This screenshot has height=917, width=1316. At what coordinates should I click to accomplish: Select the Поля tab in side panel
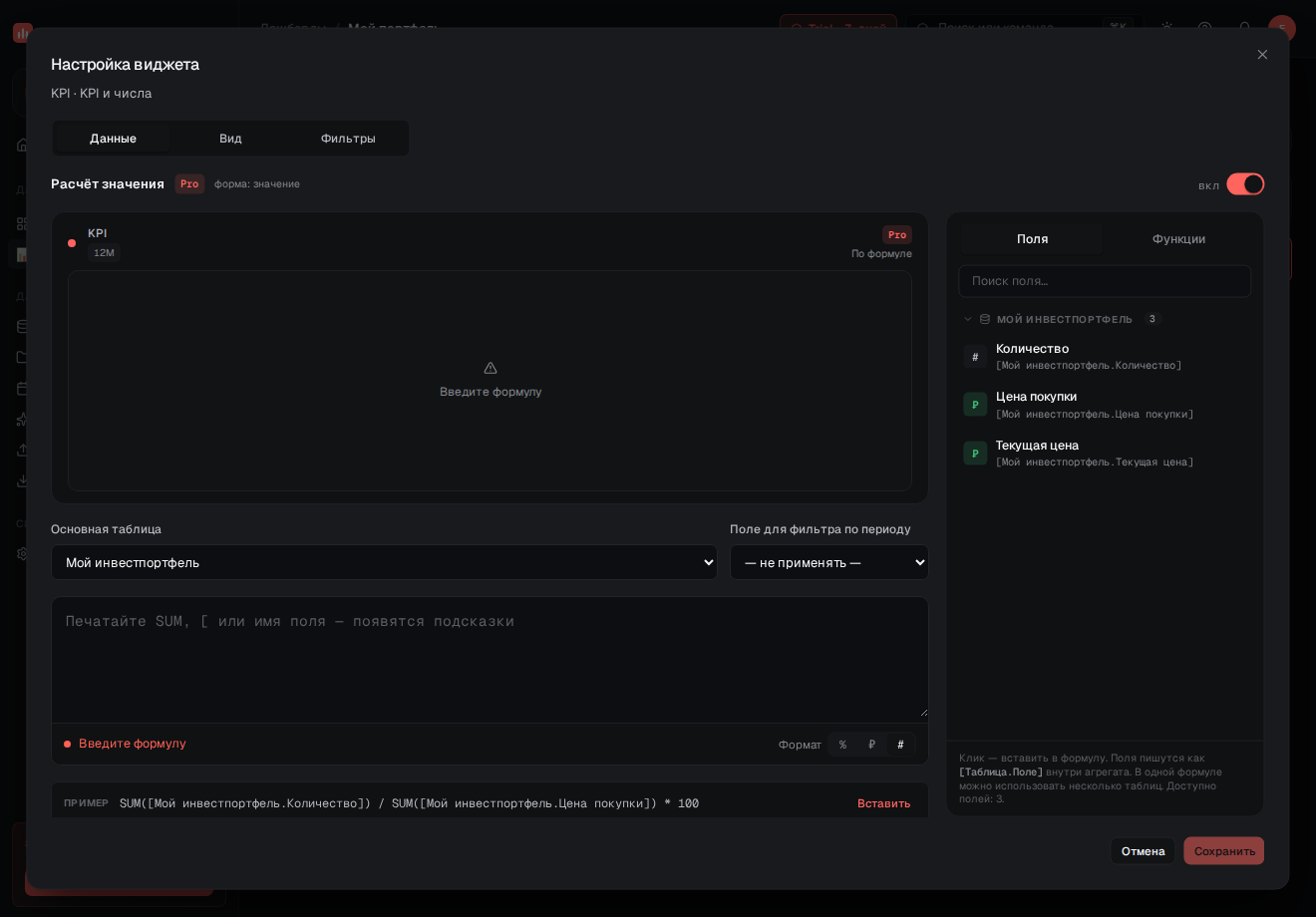(x=1032, y=239)
